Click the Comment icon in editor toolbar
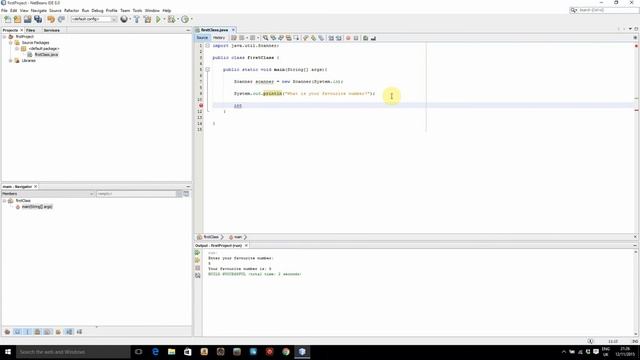Screen dimensions: 640x360 (365, 38)
